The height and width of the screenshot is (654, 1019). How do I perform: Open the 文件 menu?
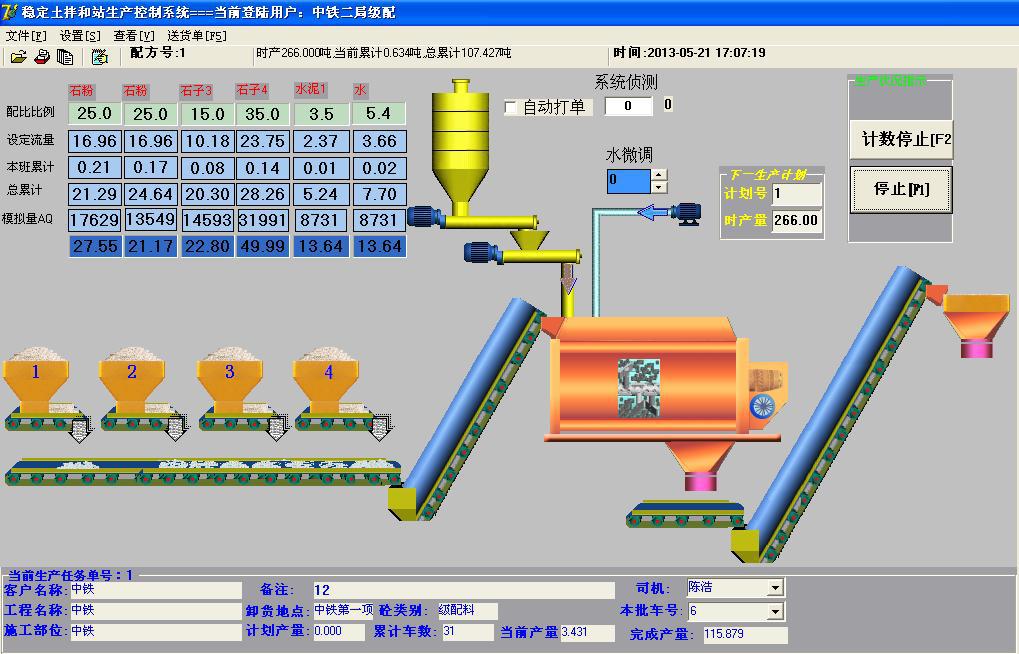(26, 35)
